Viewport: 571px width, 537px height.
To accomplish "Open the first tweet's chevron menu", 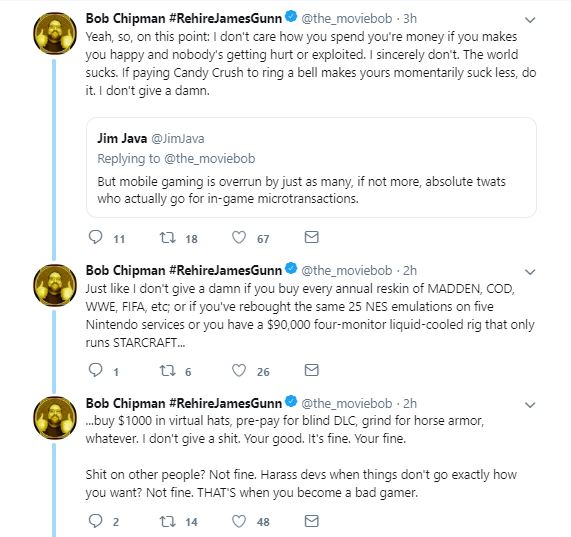I will click(530, 20).
